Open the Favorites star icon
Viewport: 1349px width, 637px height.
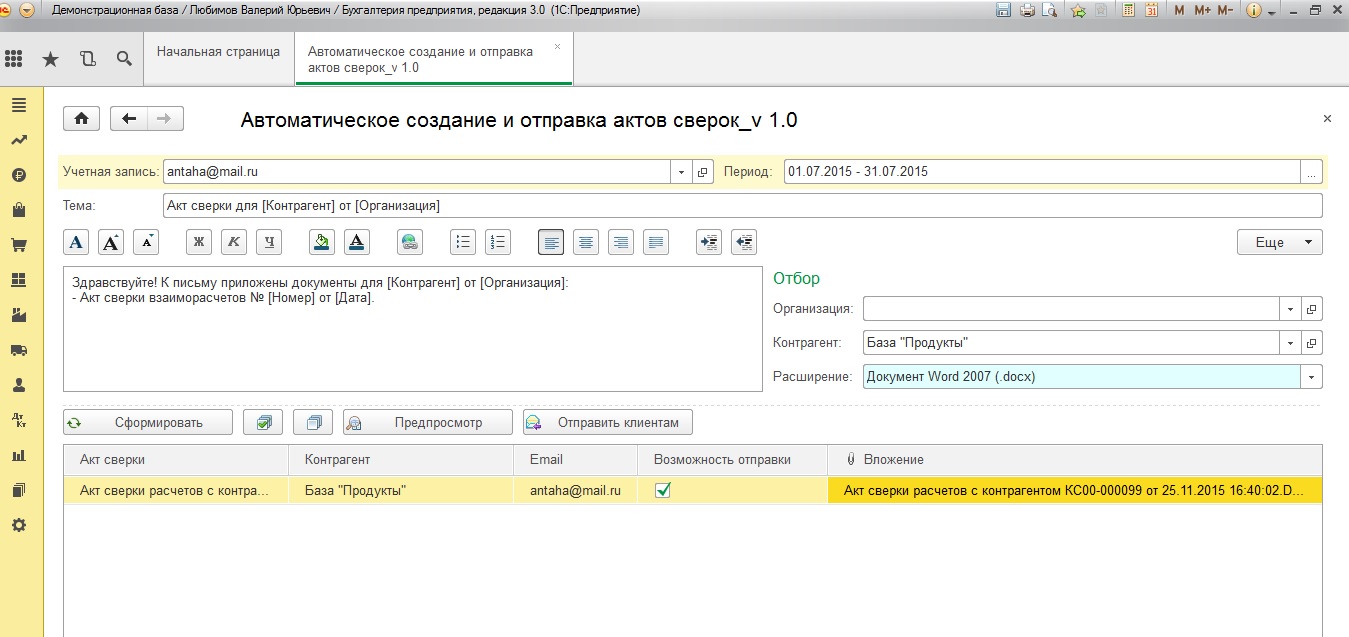click(x=50, y=59)
